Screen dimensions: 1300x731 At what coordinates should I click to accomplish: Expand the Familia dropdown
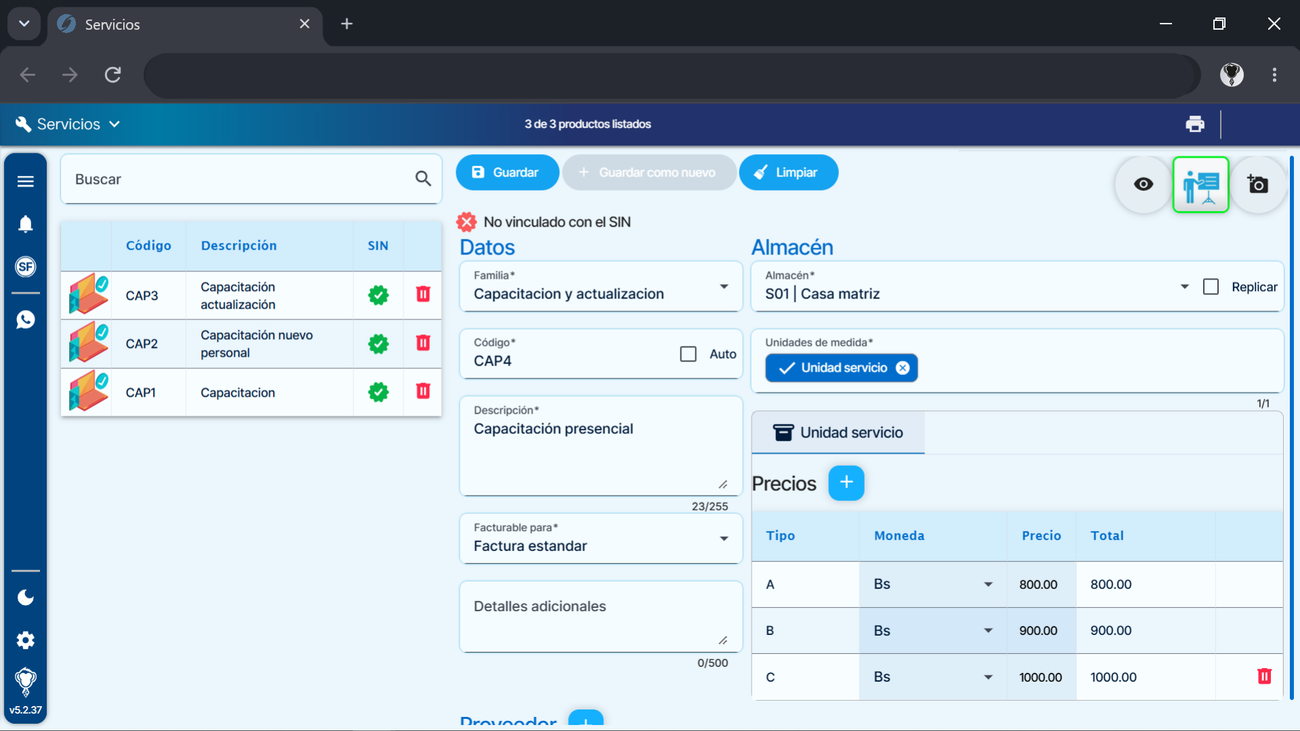tap(601, 287)
